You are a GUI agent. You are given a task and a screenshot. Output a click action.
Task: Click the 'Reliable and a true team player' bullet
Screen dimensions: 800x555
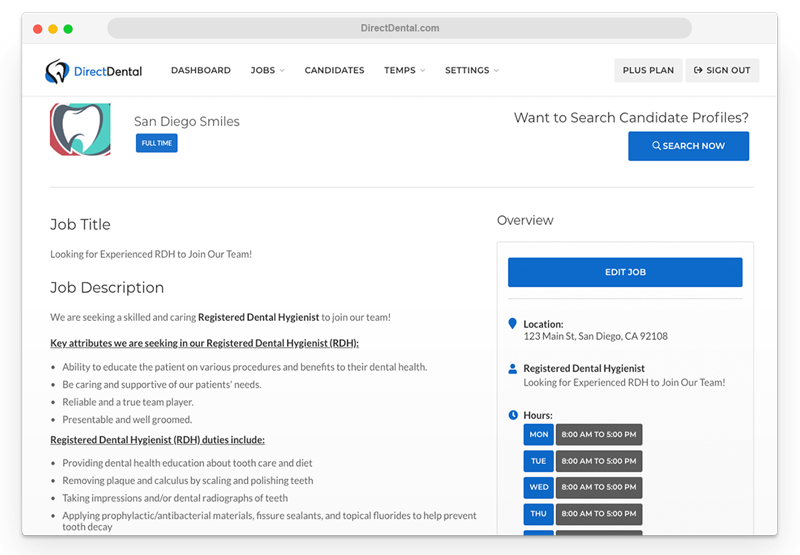128,402
